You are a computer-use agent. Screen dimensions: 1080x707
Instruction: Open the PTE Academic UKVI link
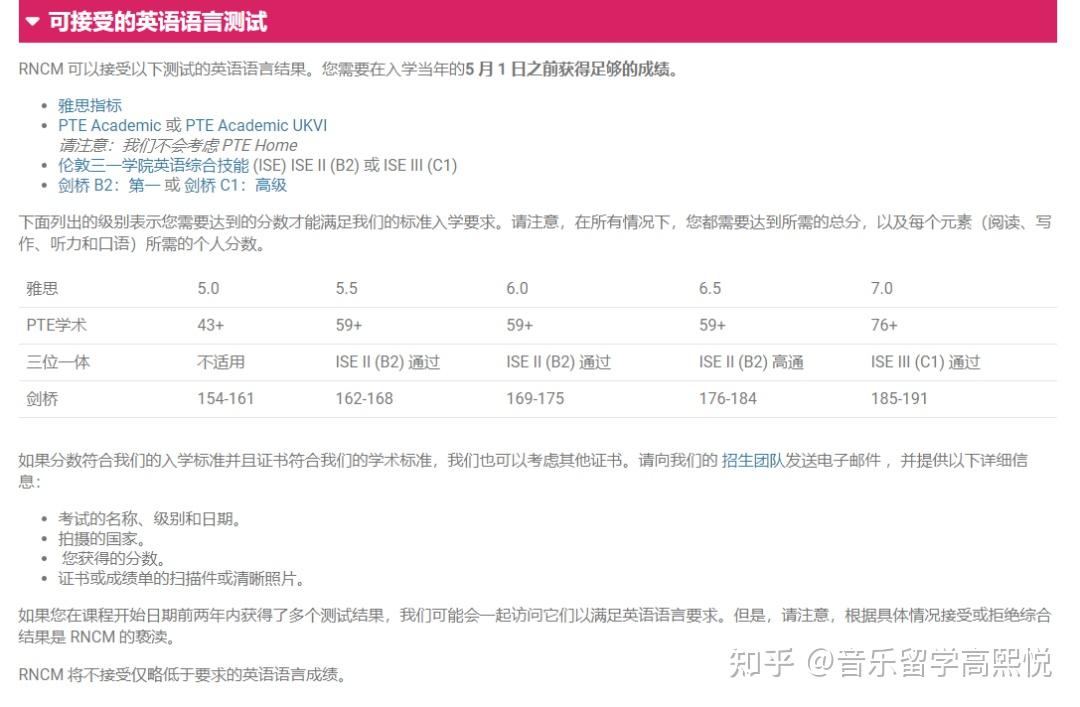[x=256, y=125]
